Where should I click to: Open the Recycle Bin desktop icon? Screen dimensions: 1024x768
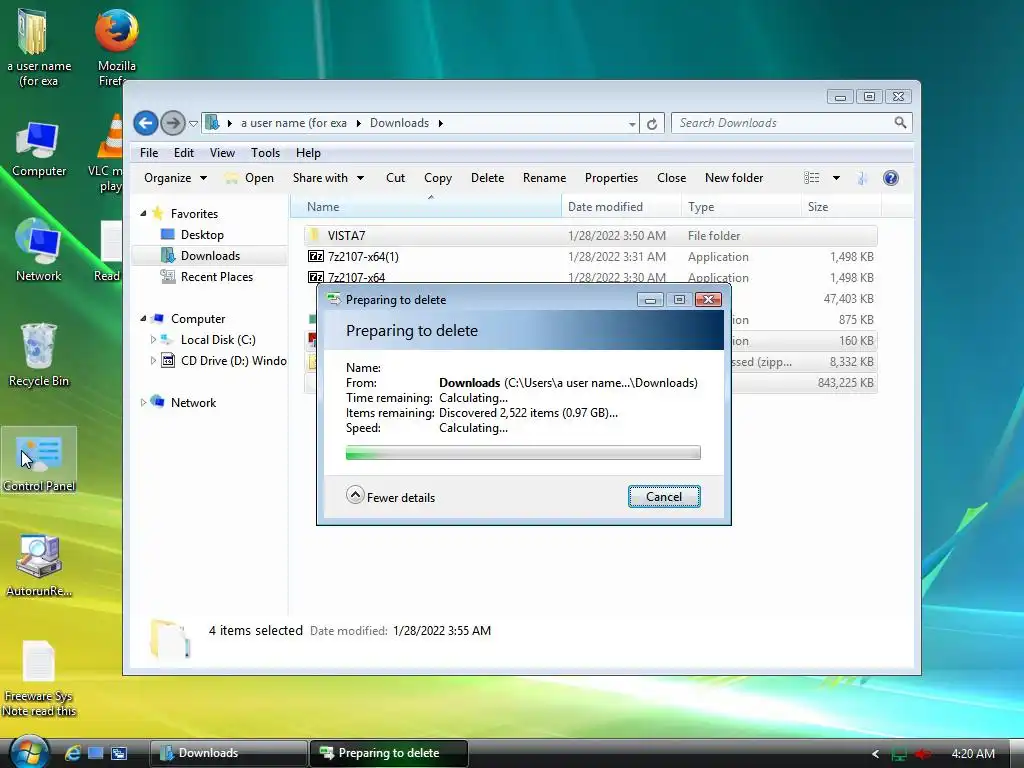[x=39, y=355]
